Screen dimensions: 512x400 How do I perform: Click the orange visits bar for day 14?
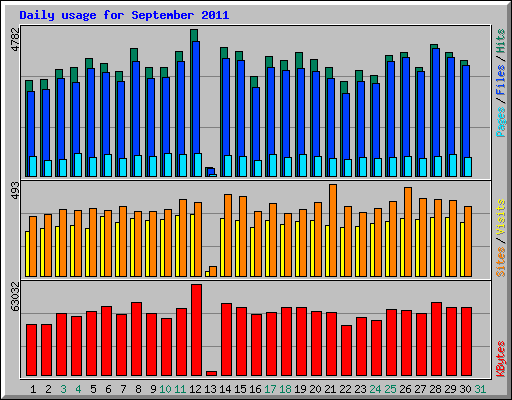pyautogui.click(x=228, y=235)
